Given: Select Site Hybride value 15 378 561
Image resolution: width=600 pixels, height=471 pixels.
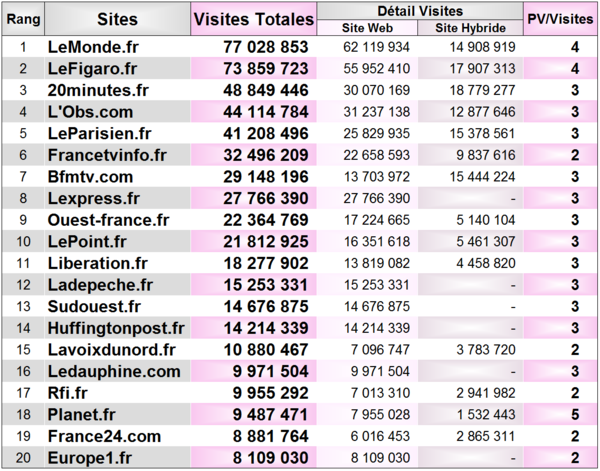Looking at the screenshot, I should [482, 134].
